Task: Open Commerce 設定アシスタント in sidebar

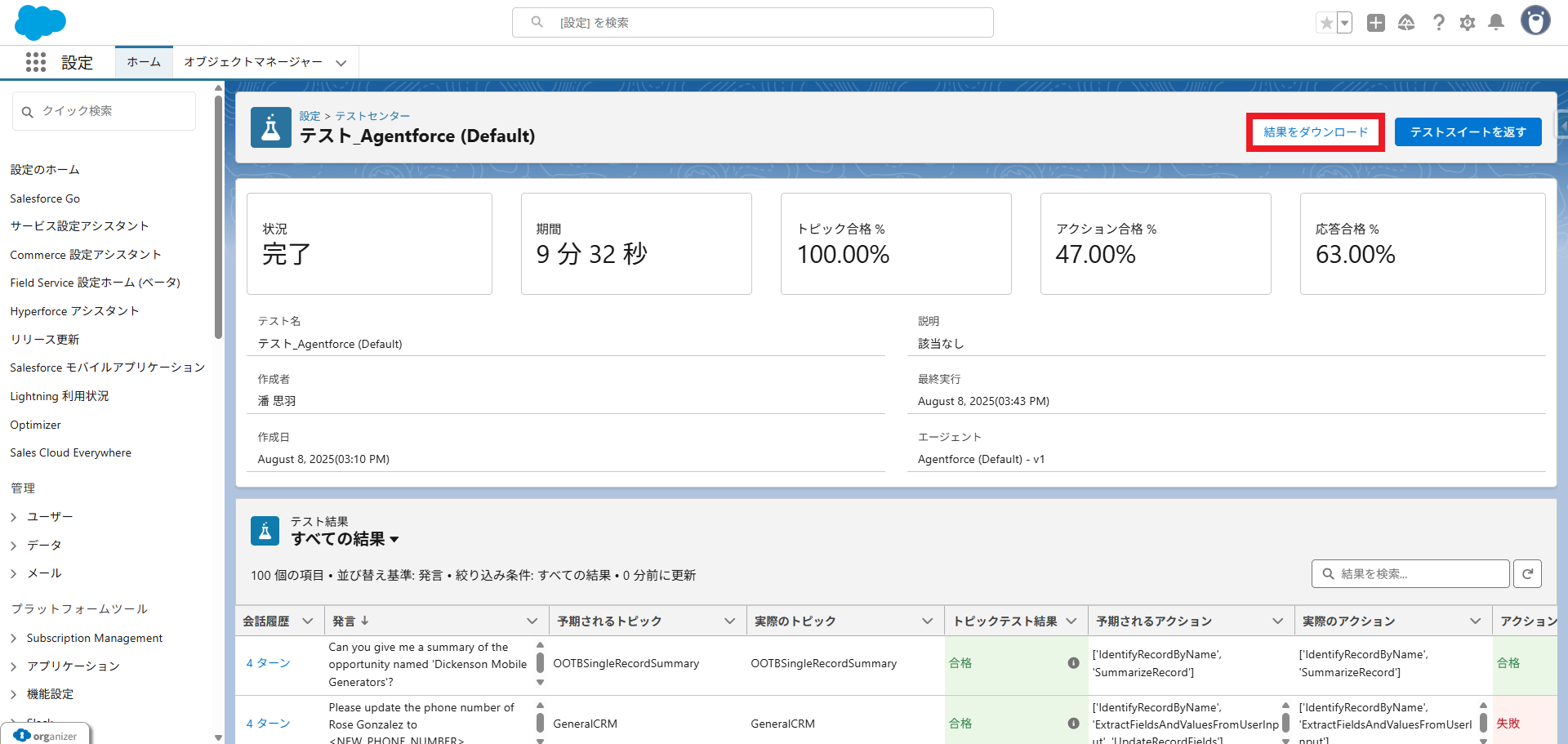Action: (86, 255)
